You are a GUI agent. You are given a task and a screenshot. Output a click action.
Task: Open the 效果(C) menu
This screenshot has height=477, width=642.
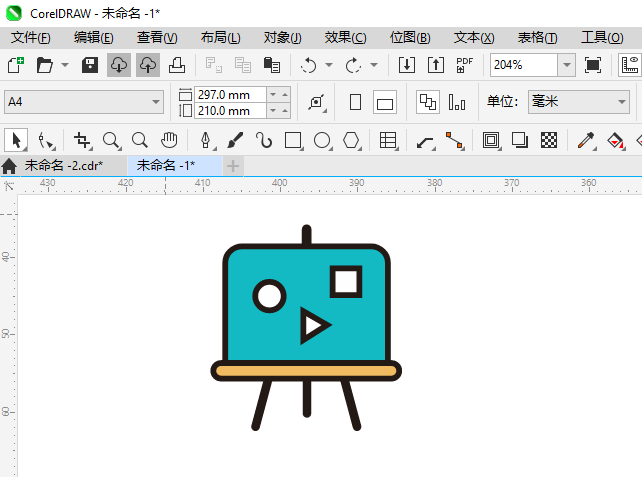346,38
